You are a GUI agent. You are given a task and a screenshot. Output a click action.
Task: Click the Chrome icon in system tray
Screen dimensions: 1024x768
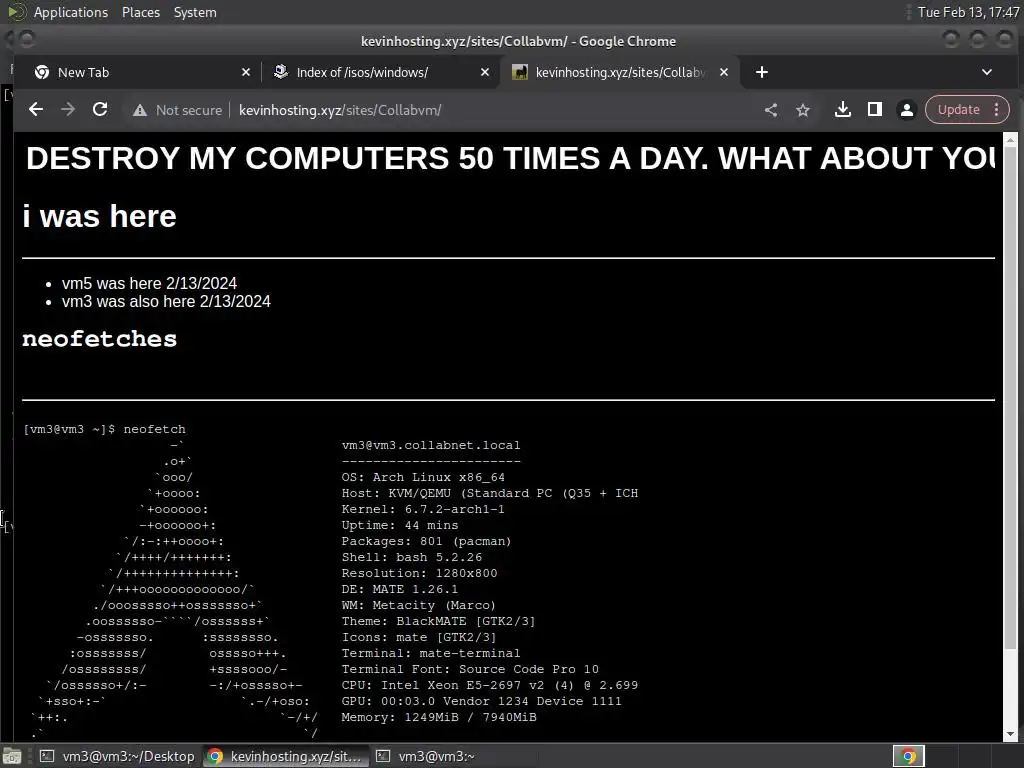tap(908, 756)
